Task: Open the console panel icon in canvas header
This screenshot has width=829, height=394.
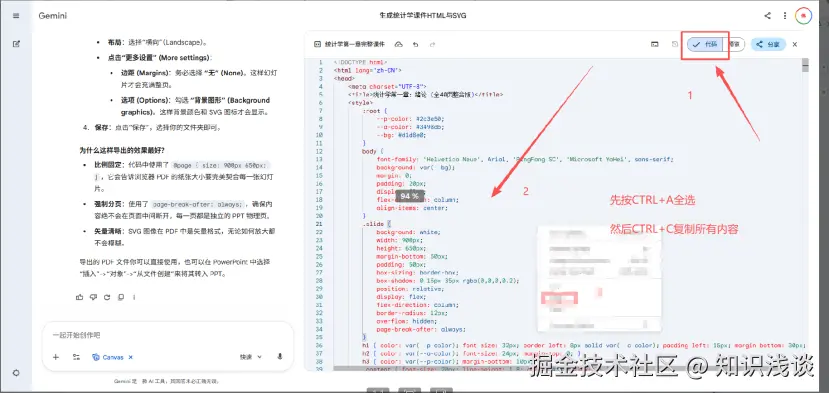Action: pos(655,44)
